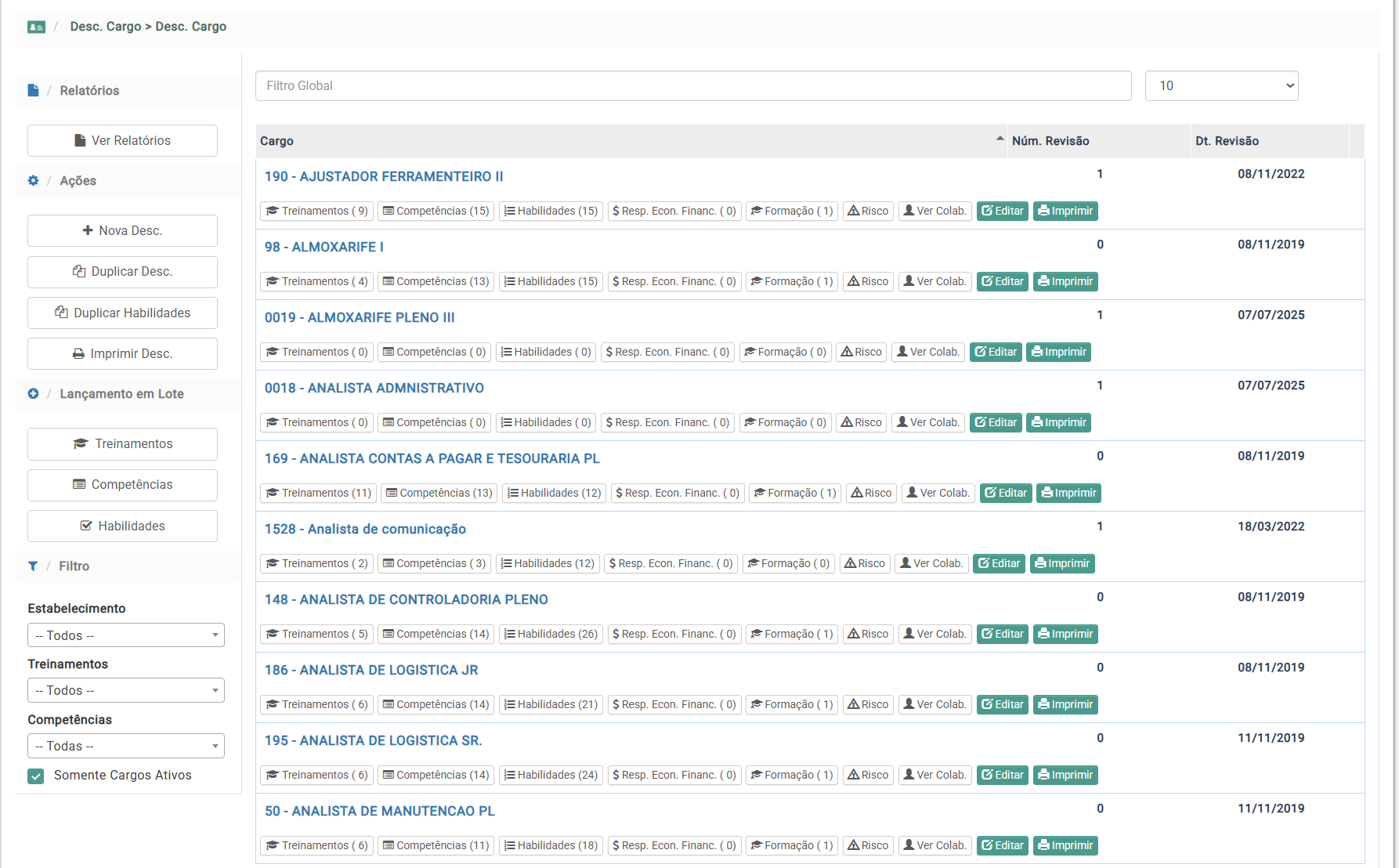Screen dimensions: 1399x868
Task: Click the Lançamento em Lote plus icon
Action: pos(33,394)
